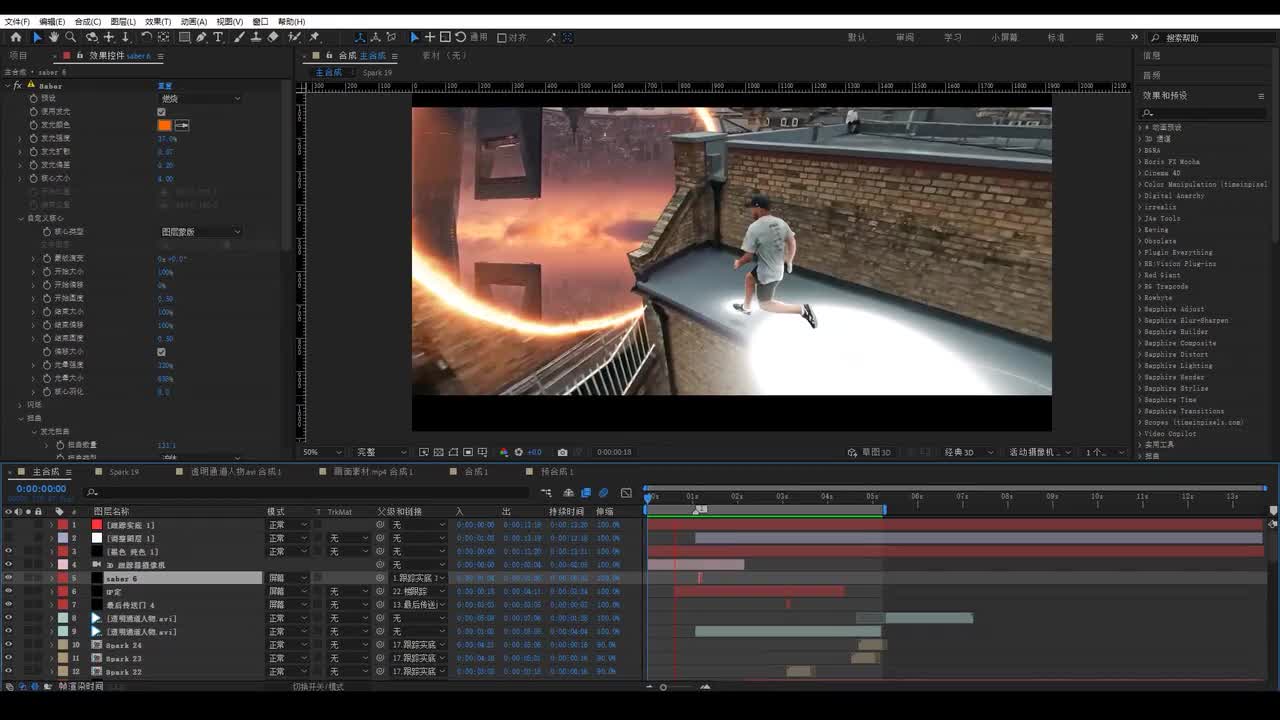Open the 效果(T) Effect menu
The height and width of the screenshot is (720, 1280).
point(157,21)
